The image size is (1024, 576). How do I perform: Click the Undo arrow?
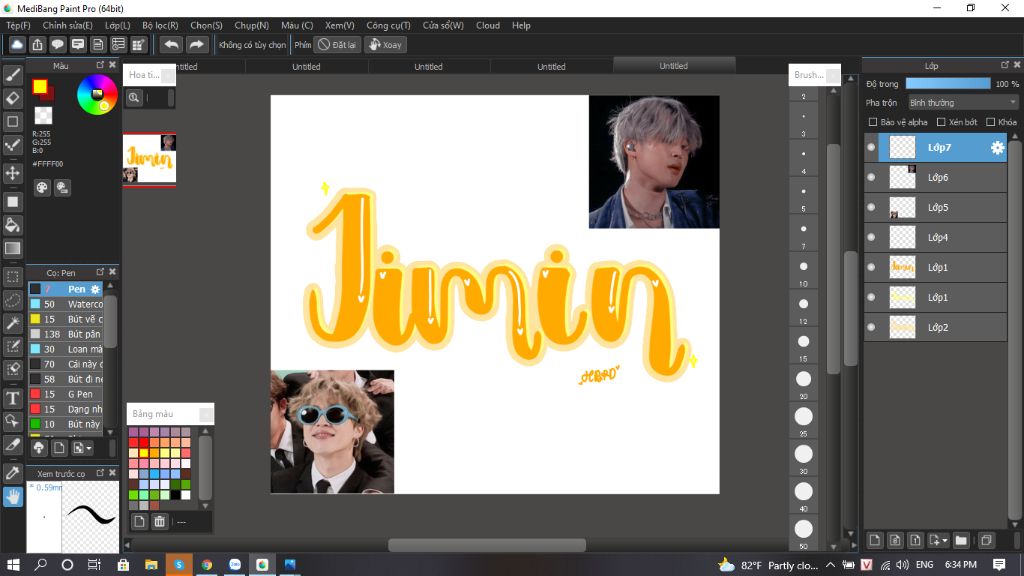click(x=171, y=44)
